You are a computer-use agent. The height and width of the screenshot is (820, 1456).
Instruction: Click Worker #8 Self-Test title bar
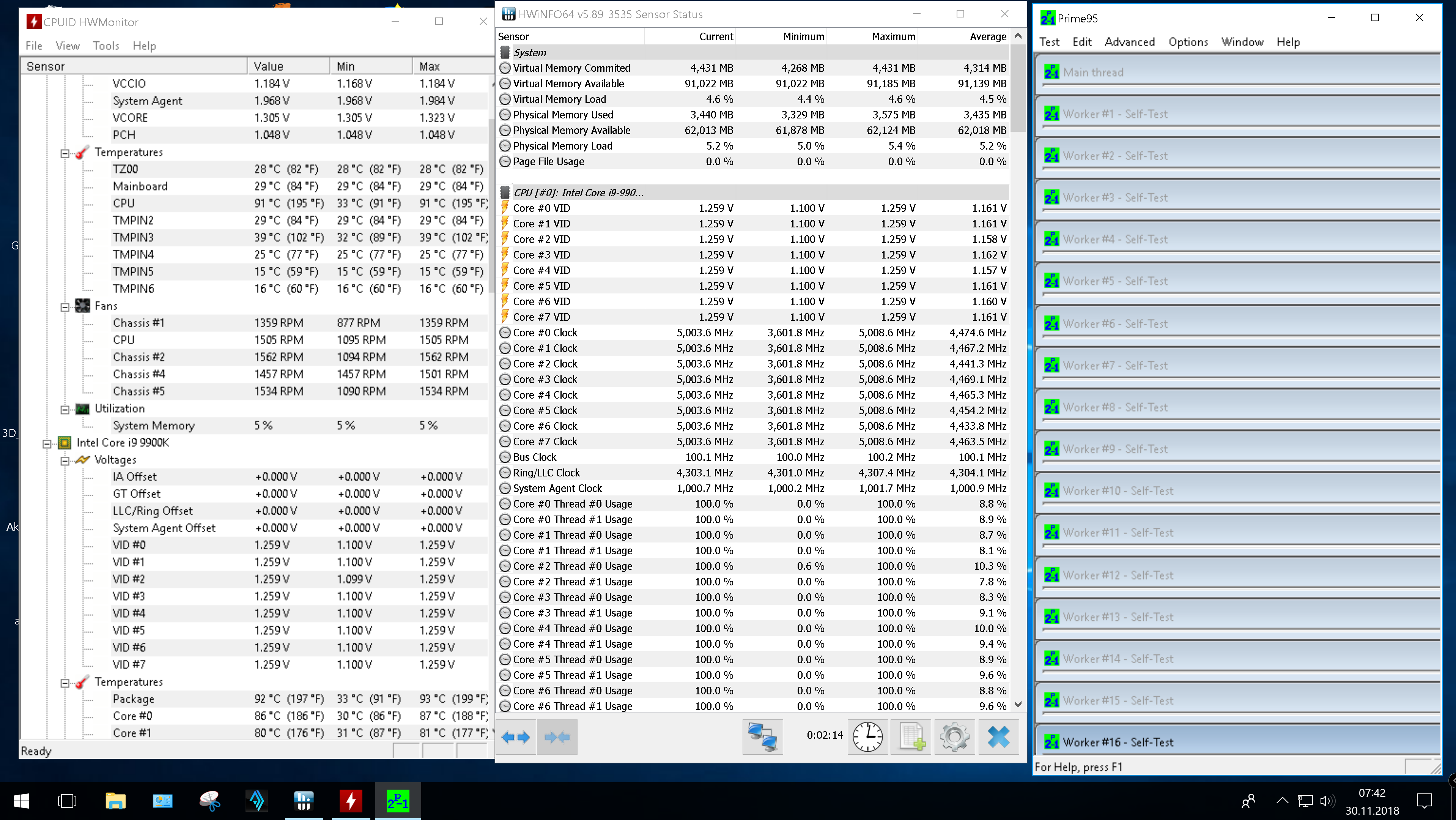[1237, 407]
